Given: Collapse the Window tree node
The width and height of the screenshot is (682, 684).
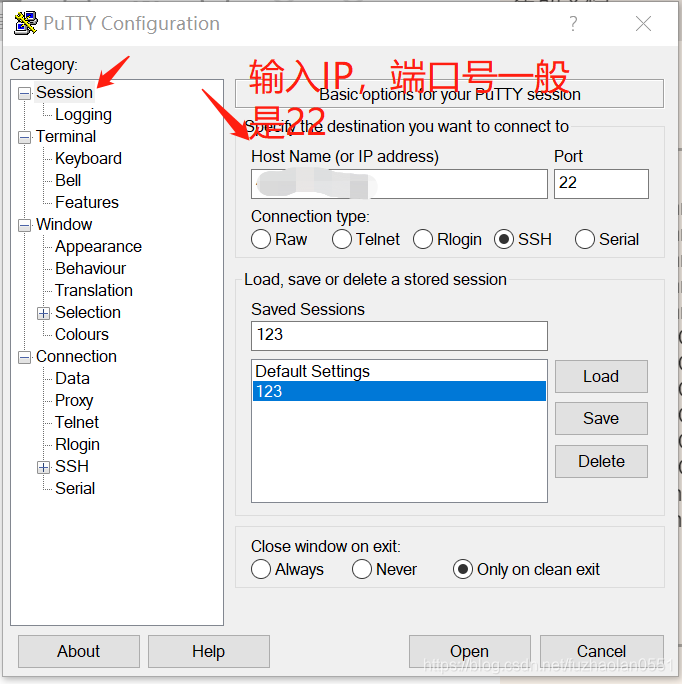Looking at the screenshot, I should pos(25,226).
